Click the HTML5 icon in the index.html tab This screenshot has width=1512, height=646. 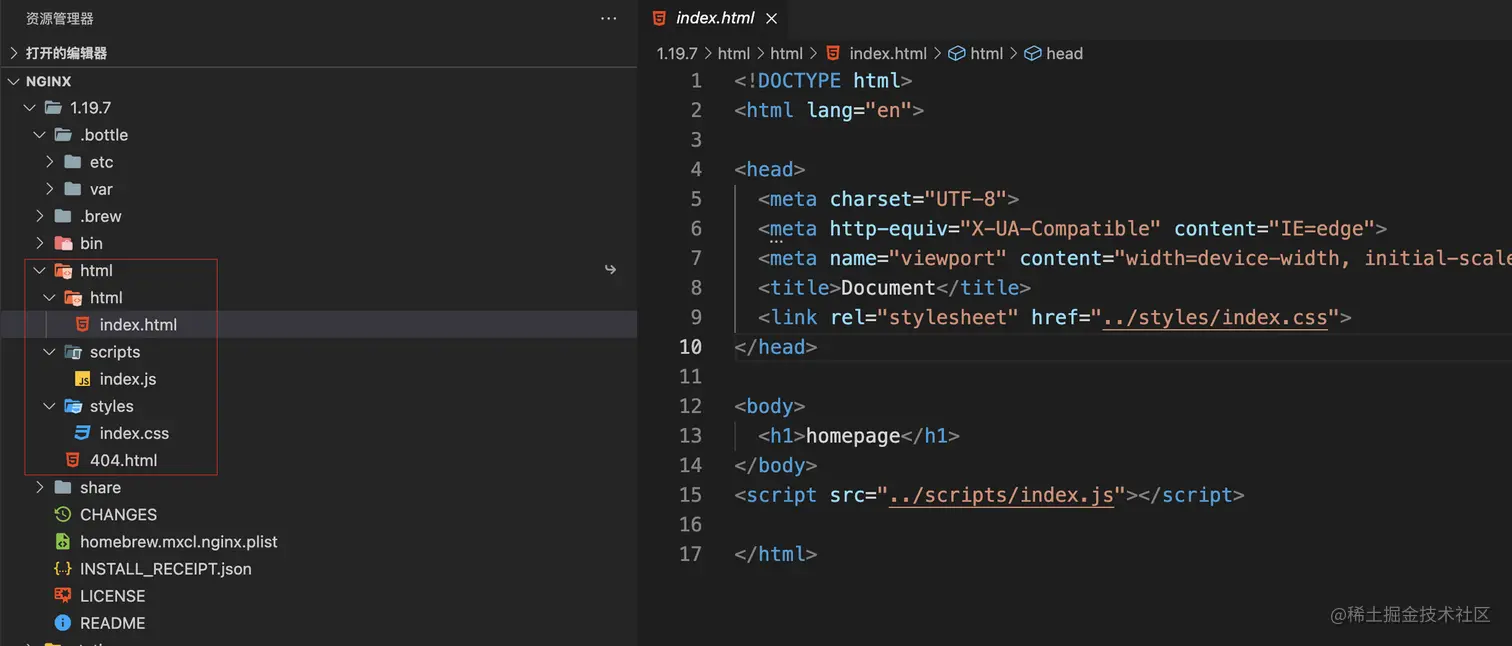point(658,18)
